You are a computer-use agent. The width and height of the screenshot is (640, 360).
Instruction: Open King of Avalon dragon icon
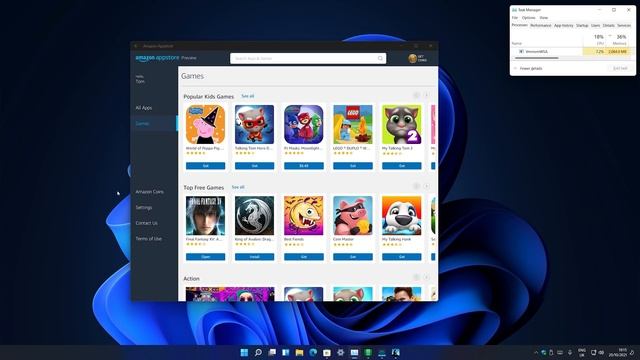point(254,216)
